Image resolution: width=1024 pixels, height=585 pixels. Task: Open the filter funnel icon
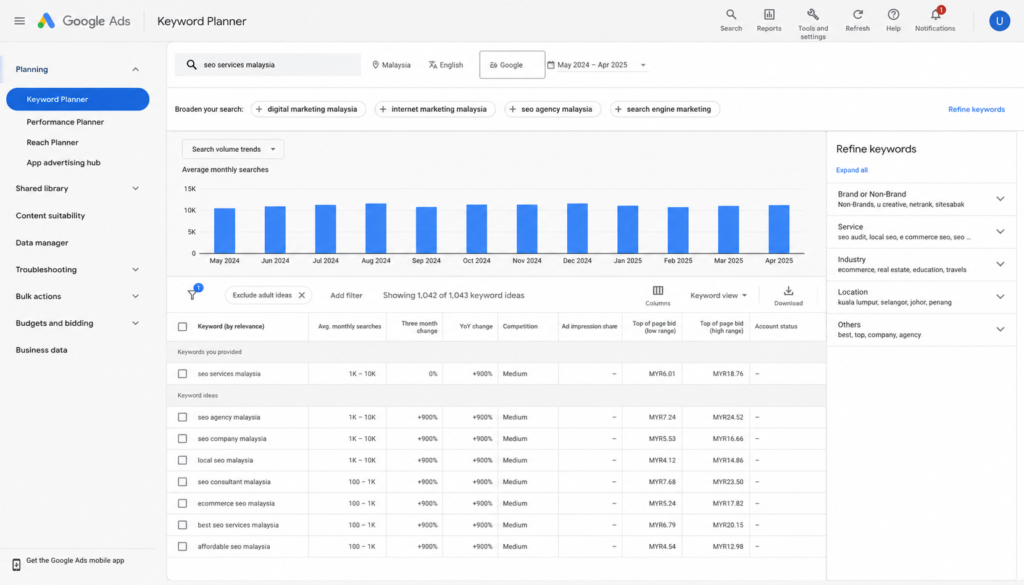pyautogui.click(x=193, y=294)
